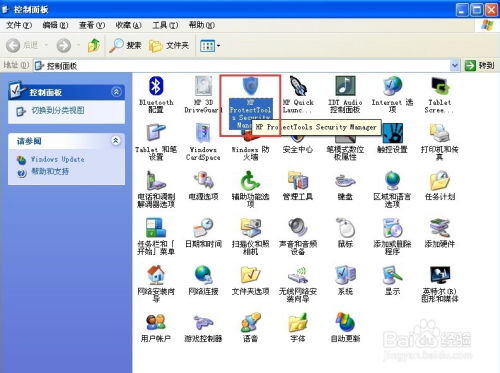The image size is (500, 373).
Task: Open Internet 选项 icon
Action: 392,86
